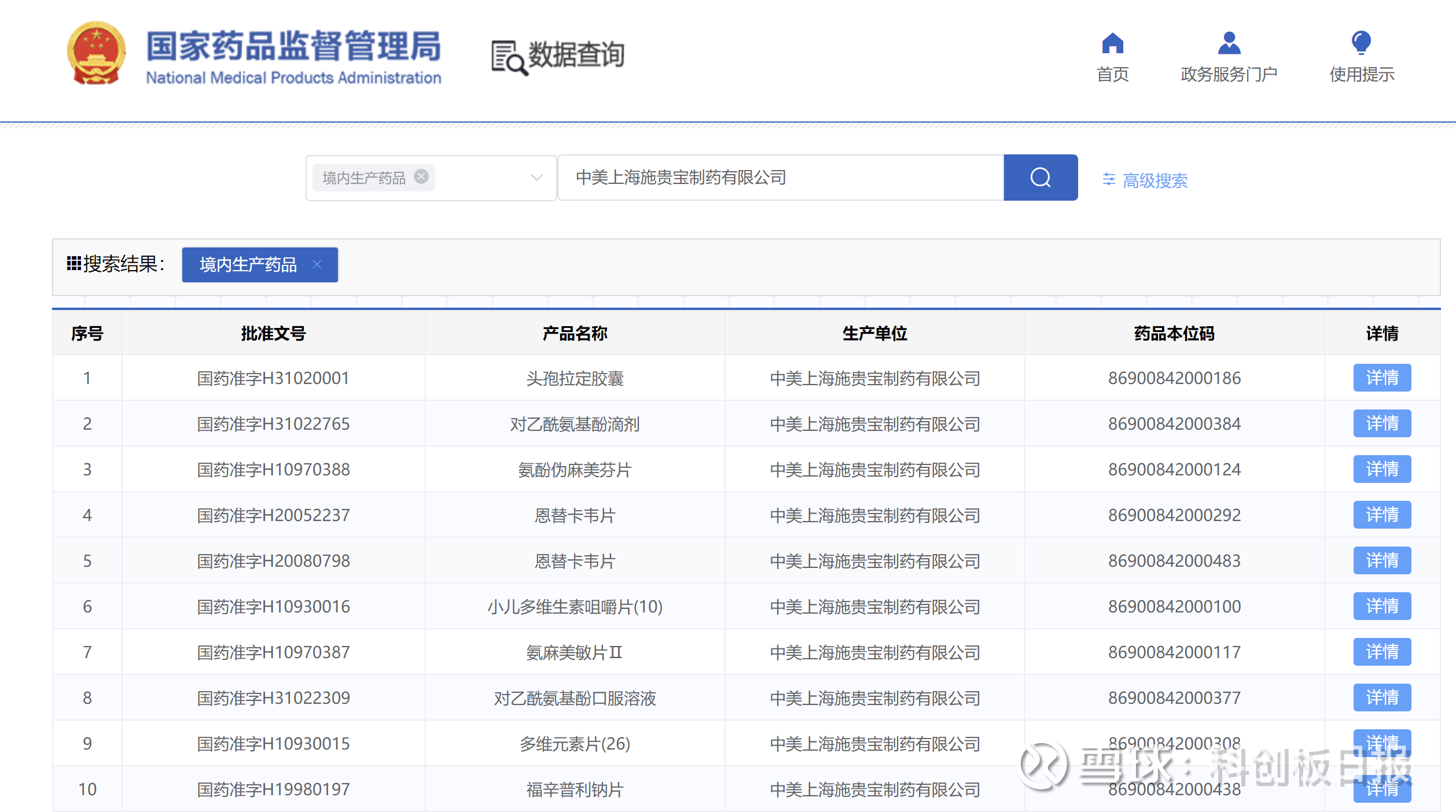Click the home page house icon
1456x812 pixels.
[1112, 43]
